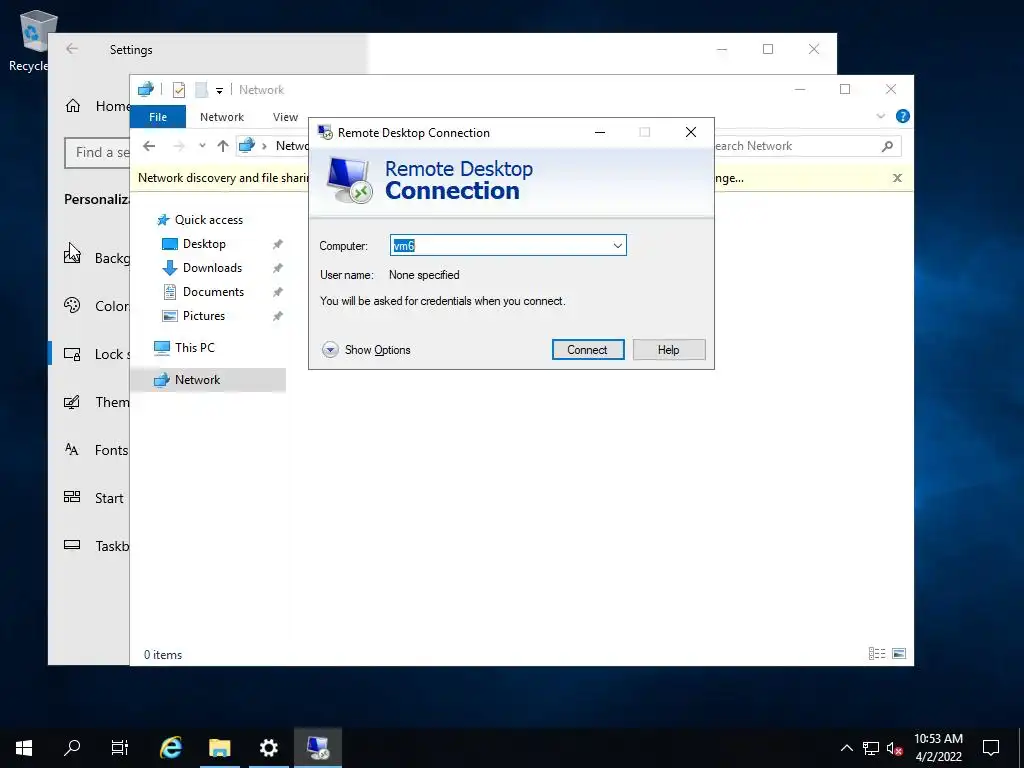
Task: Show hidden tray icons
Action: click(846, 748)
